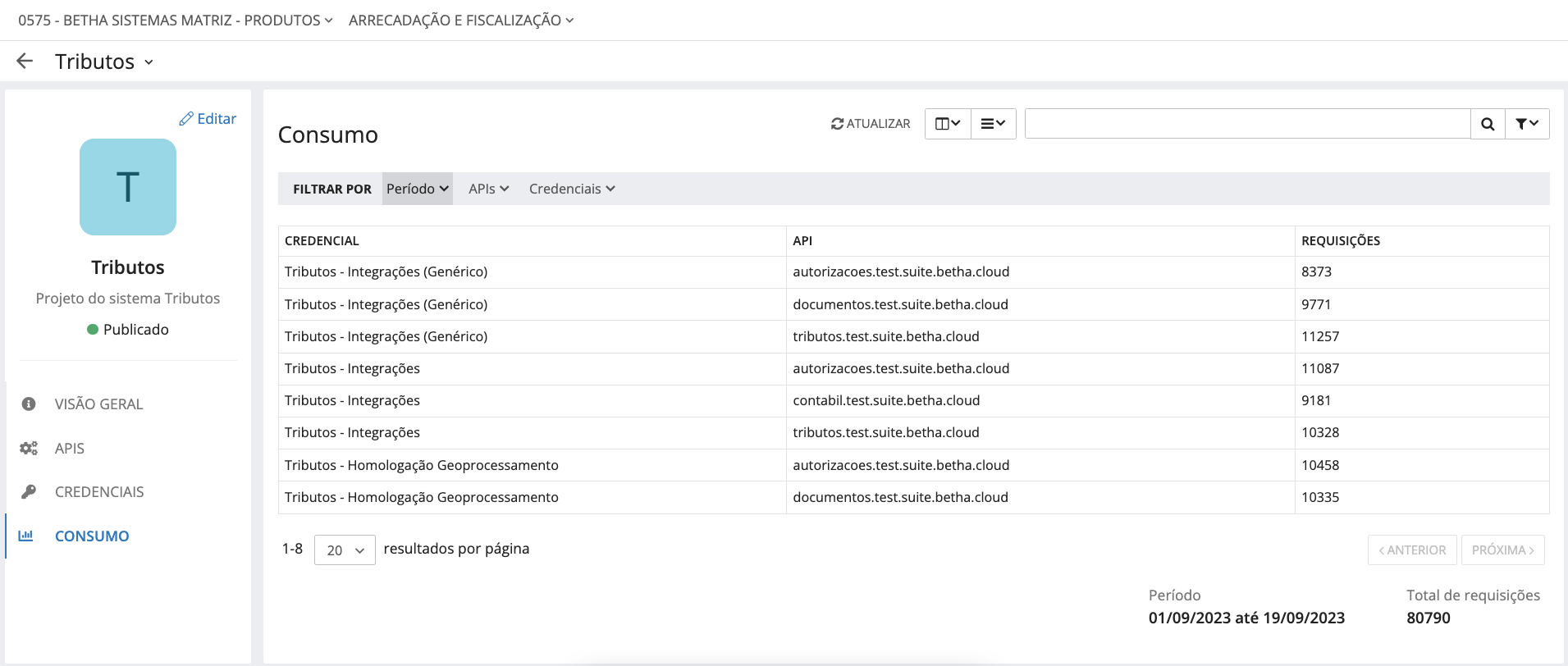This screenshot has height=666, width=1568.
Task: Click the requisições value 10458
Action: coord(1320,465)
